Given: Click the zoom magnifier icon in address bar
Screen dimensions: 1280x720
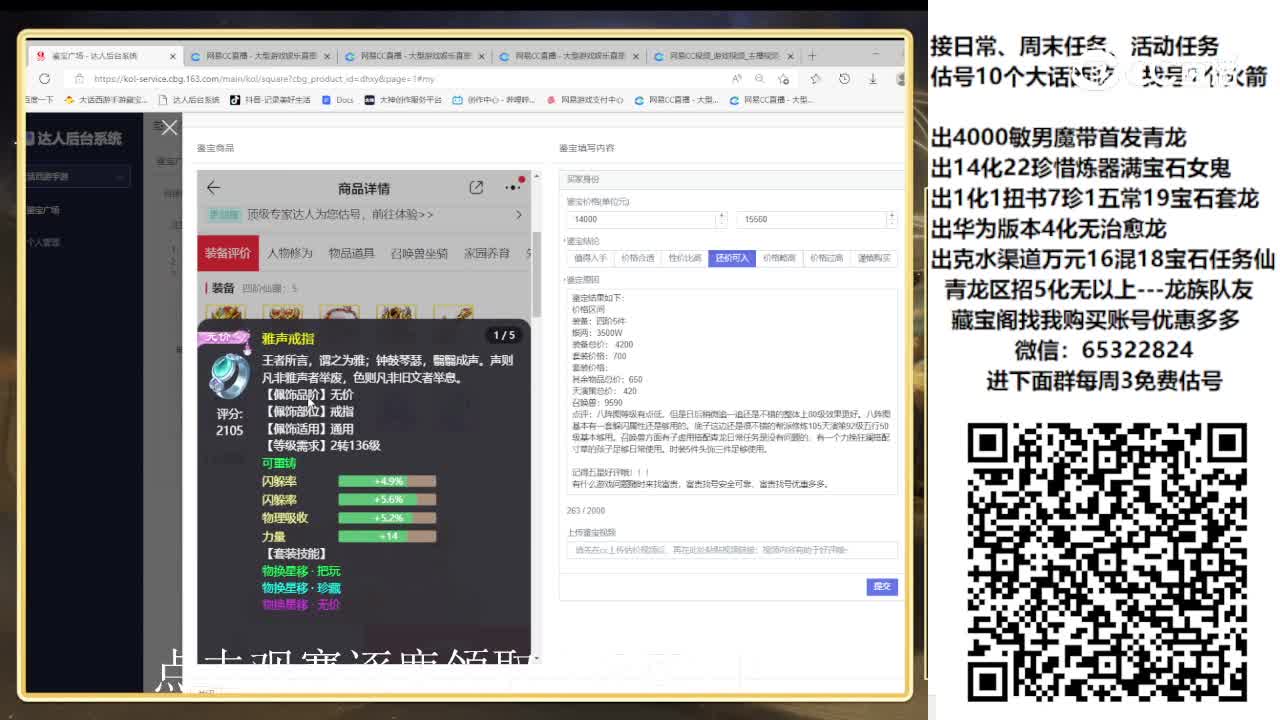Looking at the screenshot, I should pos(761,78).
